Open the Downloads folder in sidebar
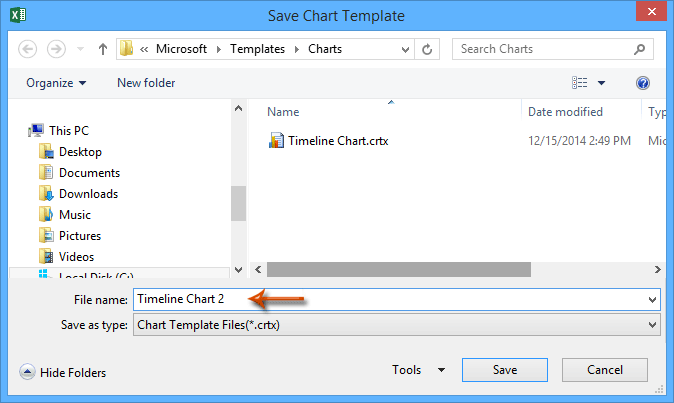674x403 pixels. tap(88, 194)
